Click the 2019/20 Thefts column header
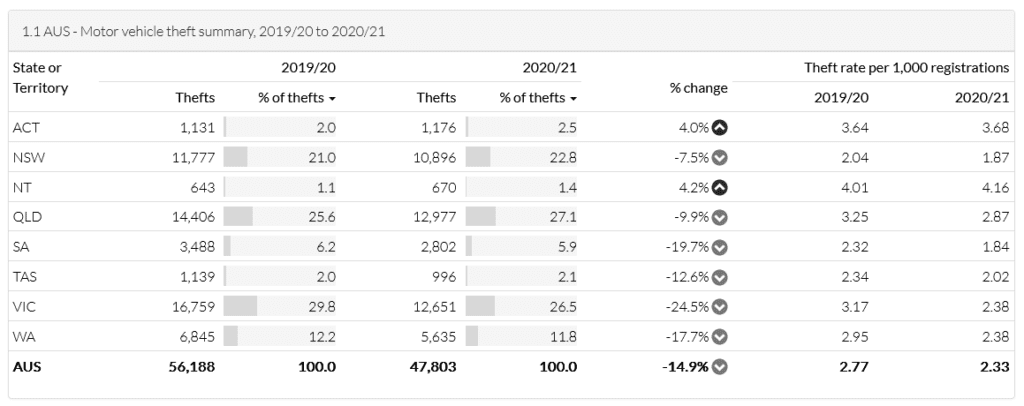Screen dimensions: 1024x406 195,98
